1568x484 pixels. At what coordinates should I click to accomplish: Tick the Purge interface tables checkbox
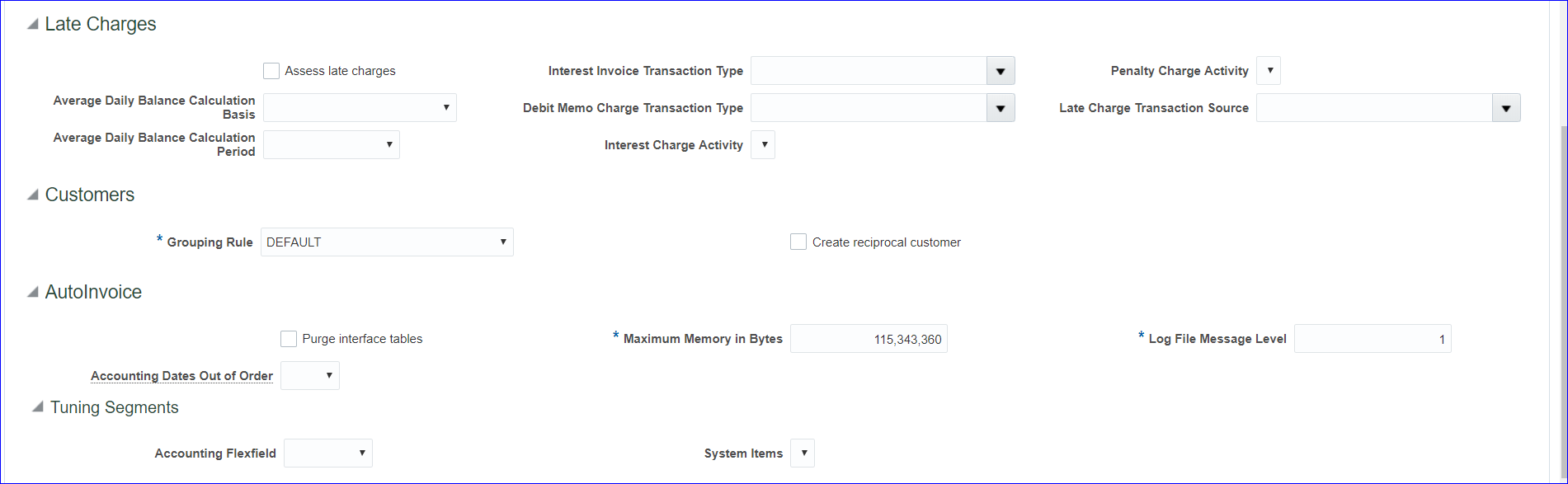tap(289, 339)
